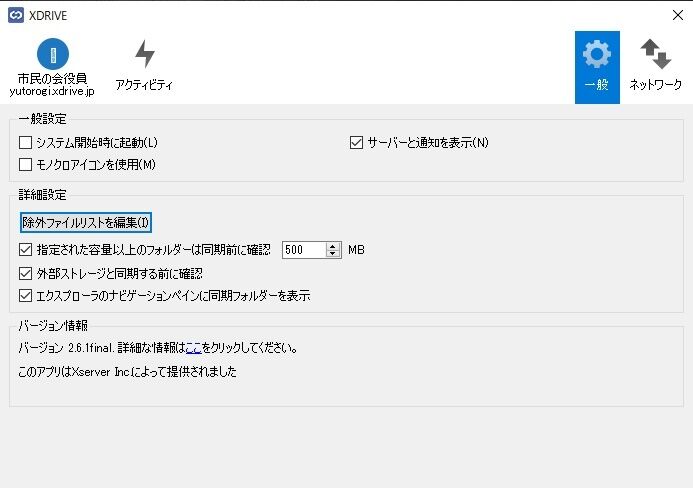Click 除外ファイルリストを編集 button
This screenshot has height=490, width=693.
point(86,222)
